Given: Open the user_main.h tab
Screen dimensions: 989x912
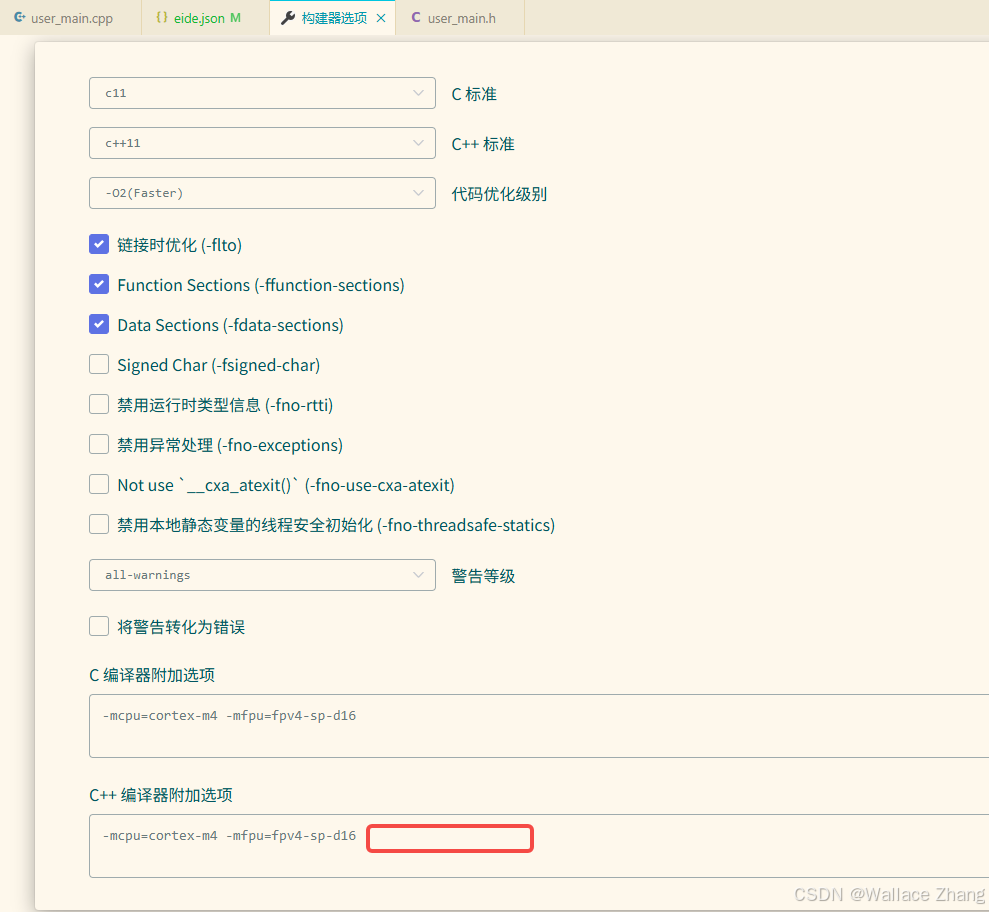Looking at the screenshot, I should 460,18.
